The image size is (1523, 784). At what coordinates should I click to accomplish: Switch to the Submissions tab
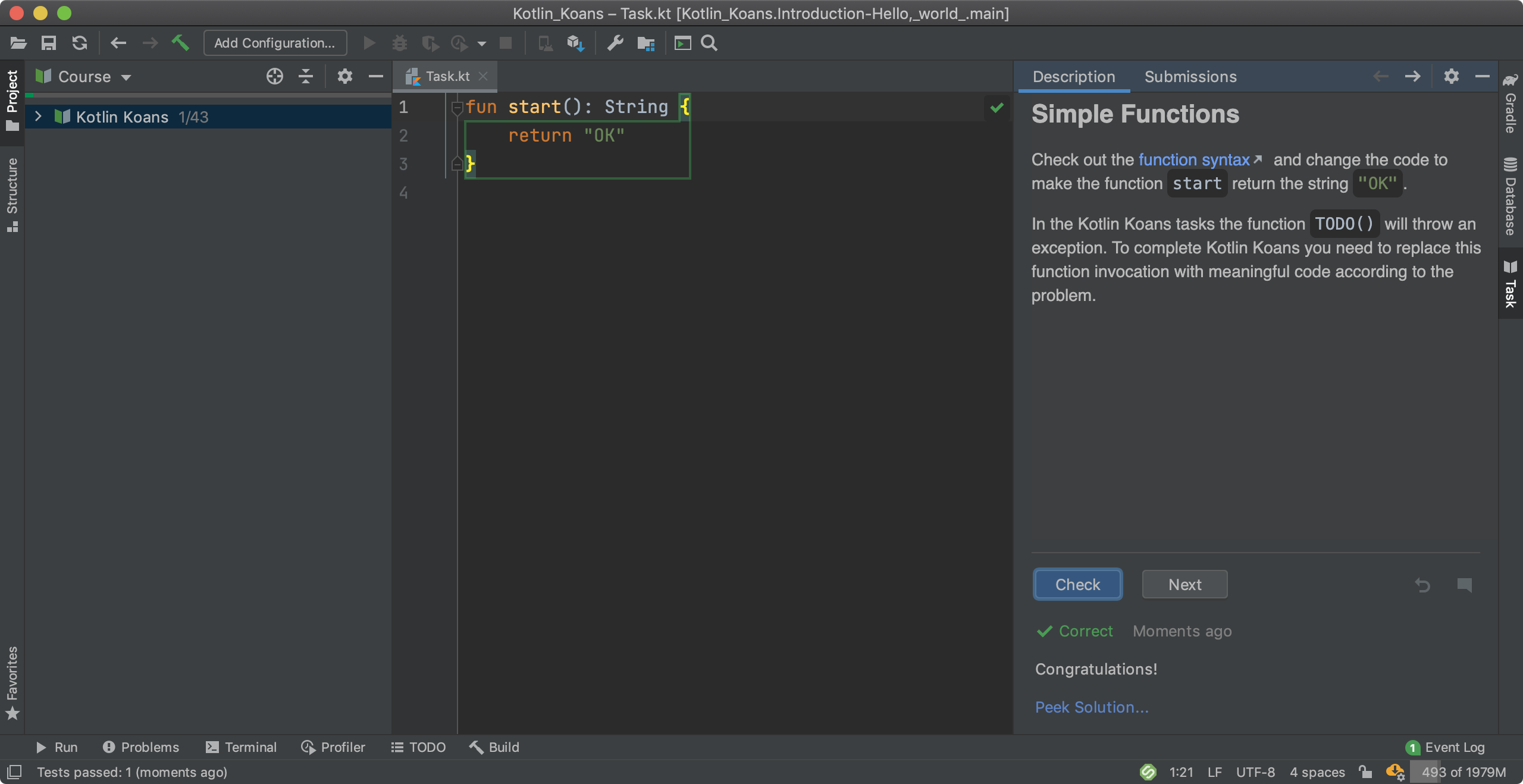(x=1190, y=77)
